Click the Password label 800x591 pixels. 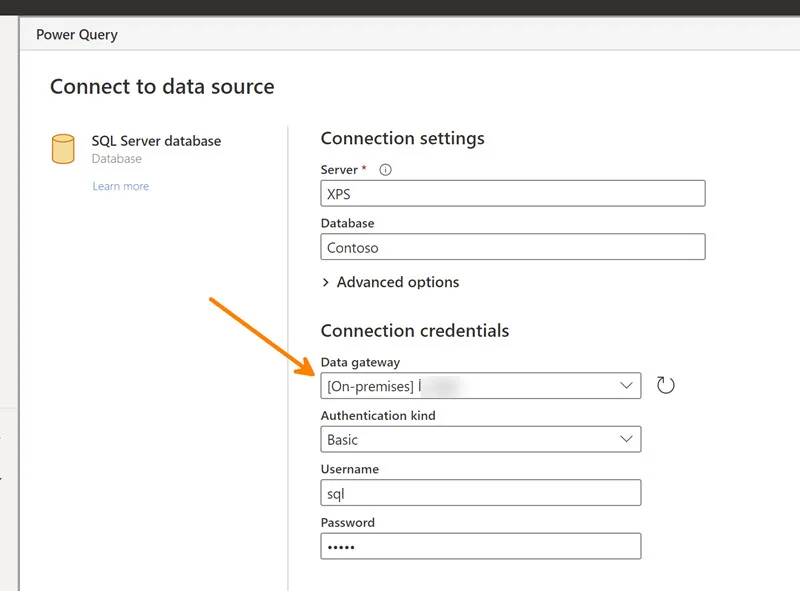coord(347,523)
